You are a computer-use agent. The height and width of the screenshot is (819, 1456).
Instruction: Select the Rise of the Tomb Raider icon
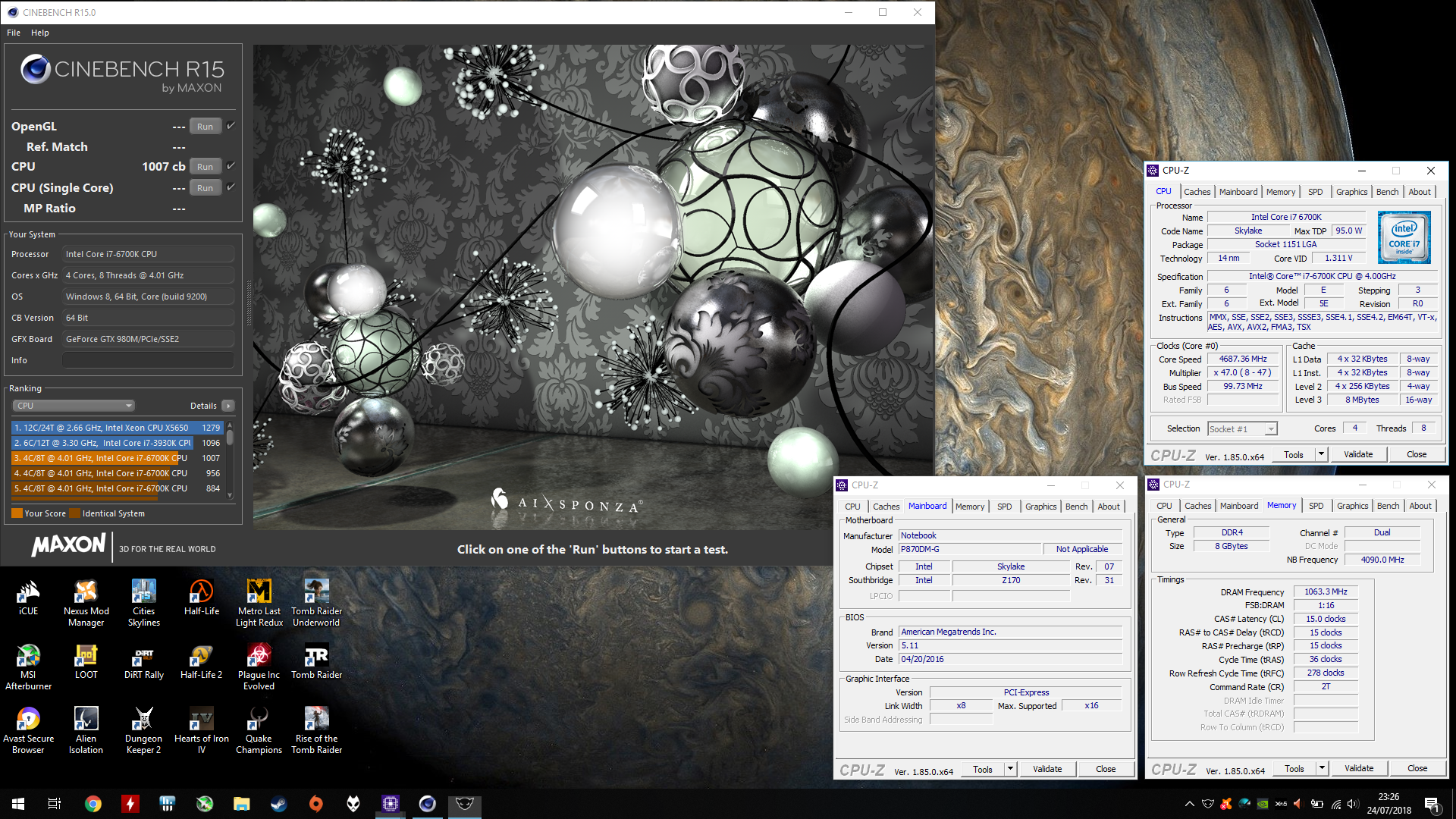pyautogui.click(x=316, y=730)
